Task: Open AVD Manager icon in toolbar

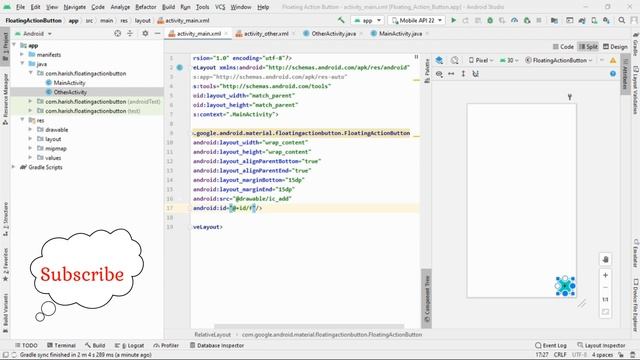Action: coord(594,20)
